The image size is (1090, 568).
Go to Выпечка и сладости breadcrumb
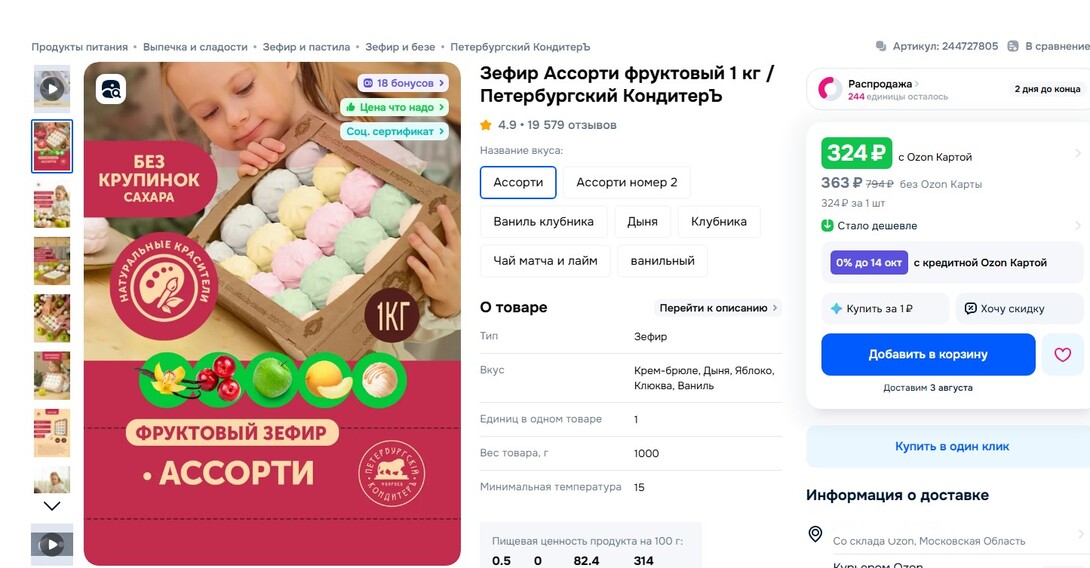coord(195,47)
